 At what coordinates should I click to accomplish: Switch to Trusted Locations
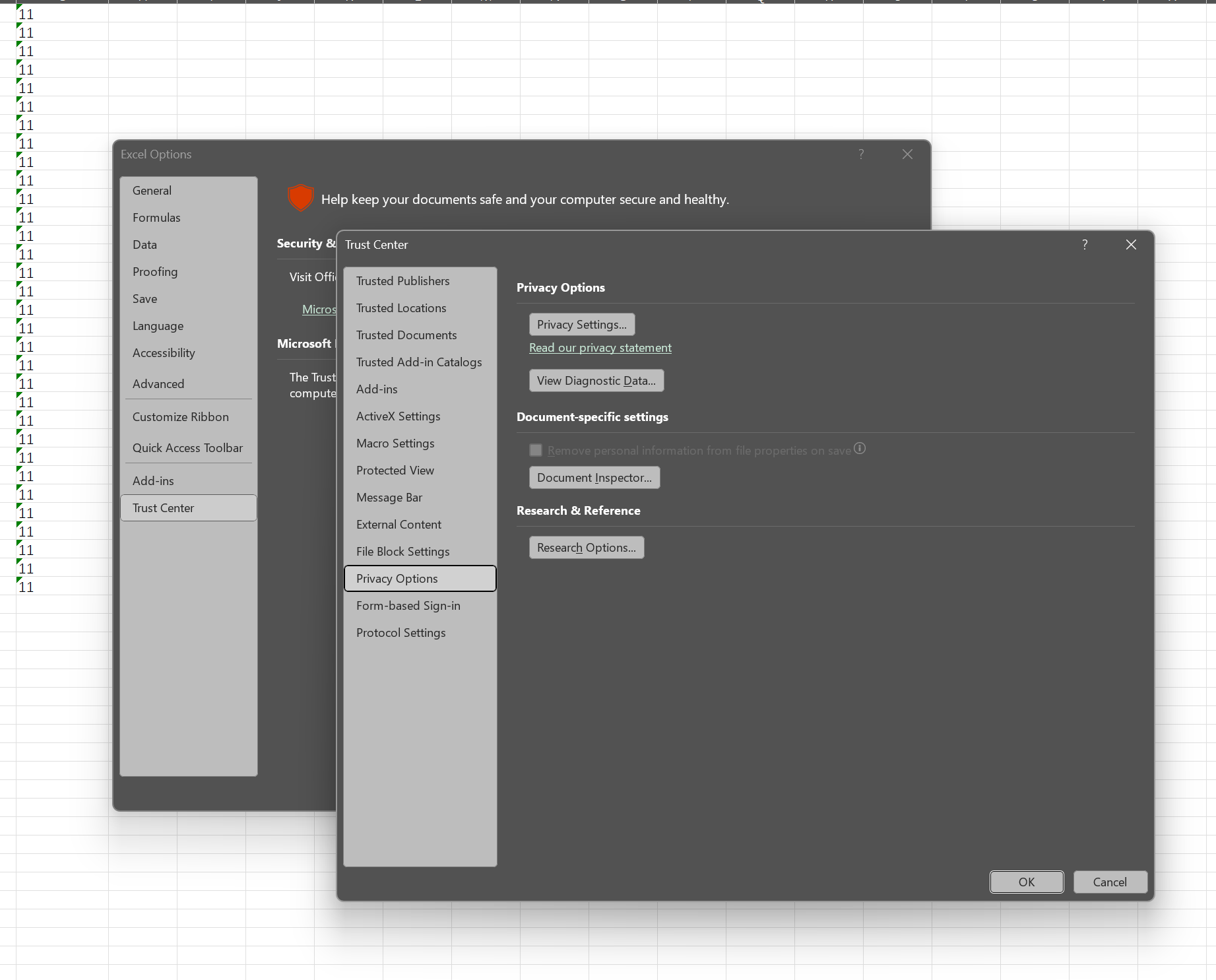[420, 308]
